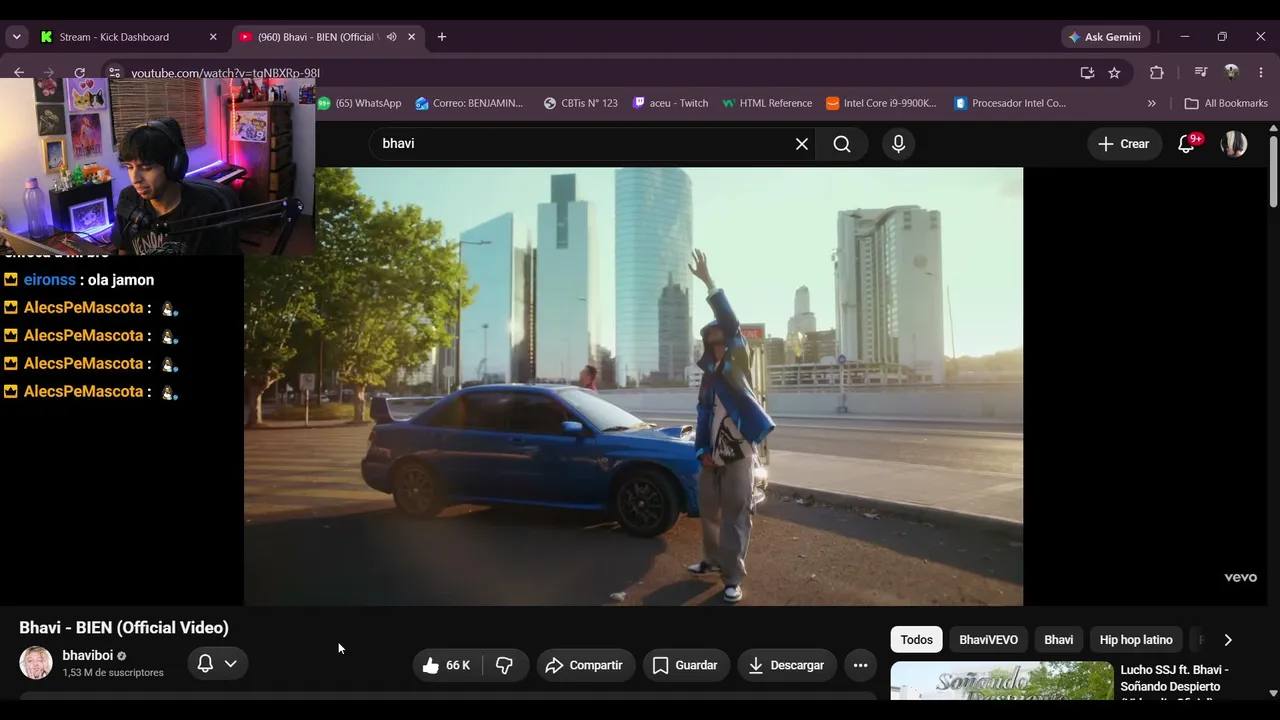Click username eironss in chat
The width and height of the screenshot is (1280, 720).
(x=50, y=280)
